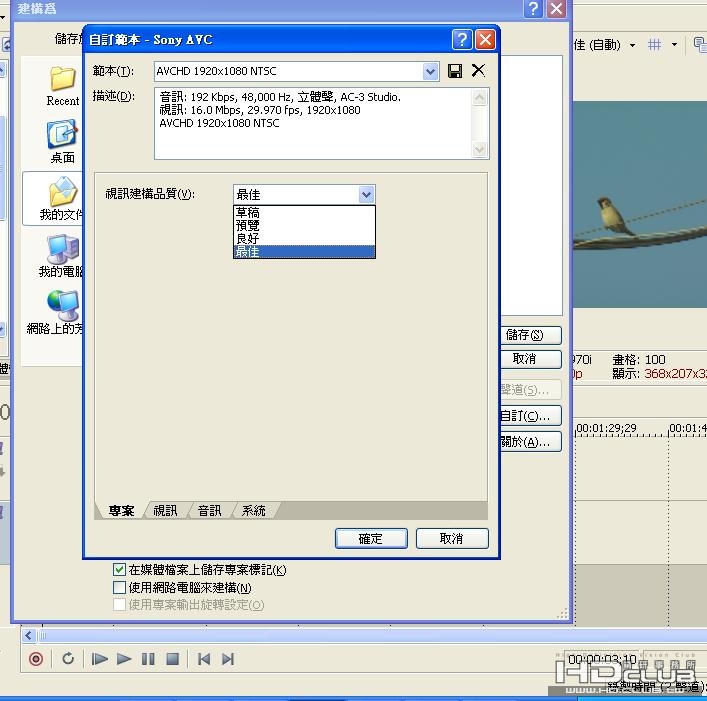Click the preview grid overlay icon
Image resolution: width=707 pixels, height=701 pixels.
coord(654,45)
